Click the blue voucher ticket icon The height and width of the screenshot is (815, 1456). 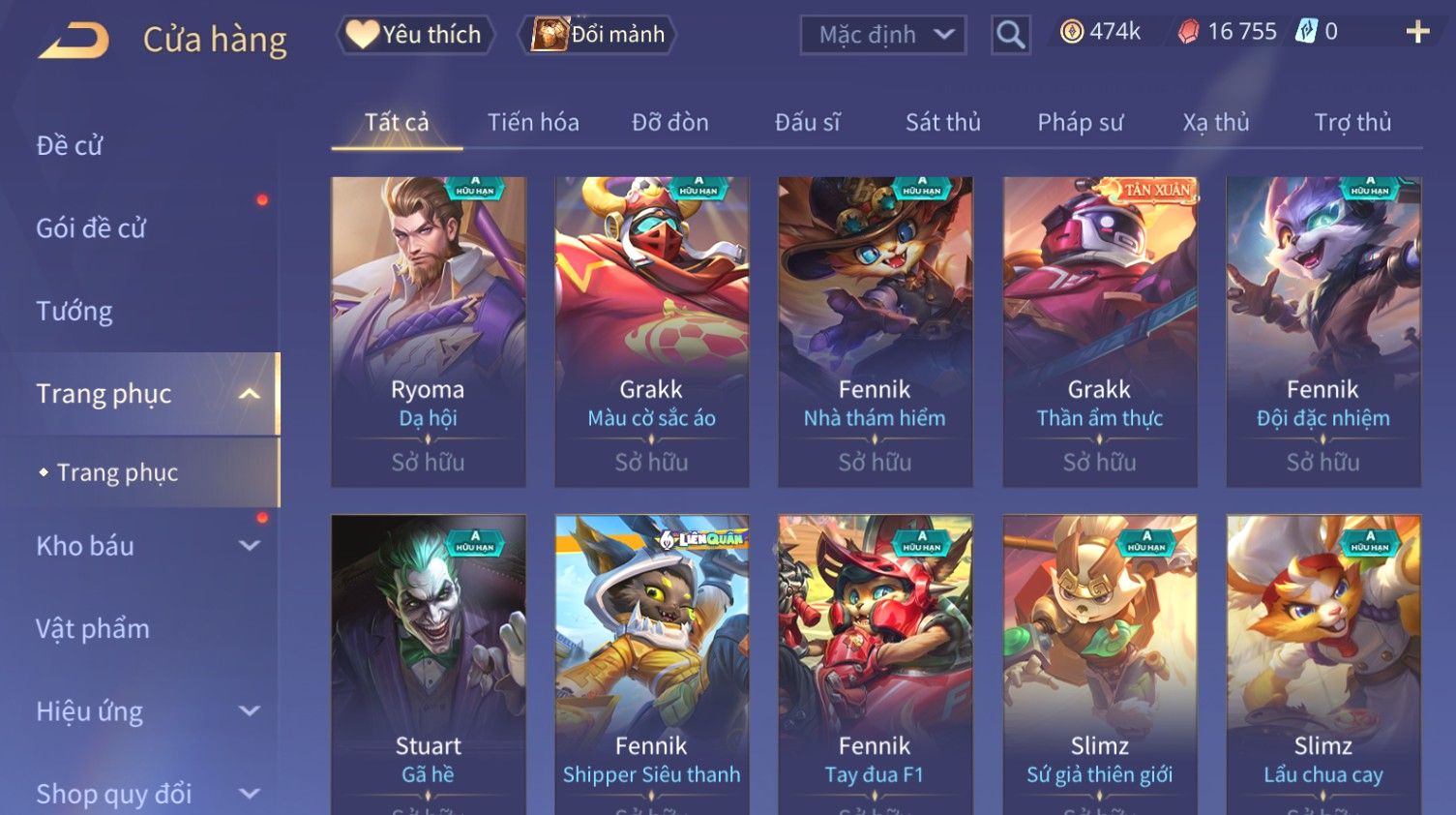[x=1306, y=31]
